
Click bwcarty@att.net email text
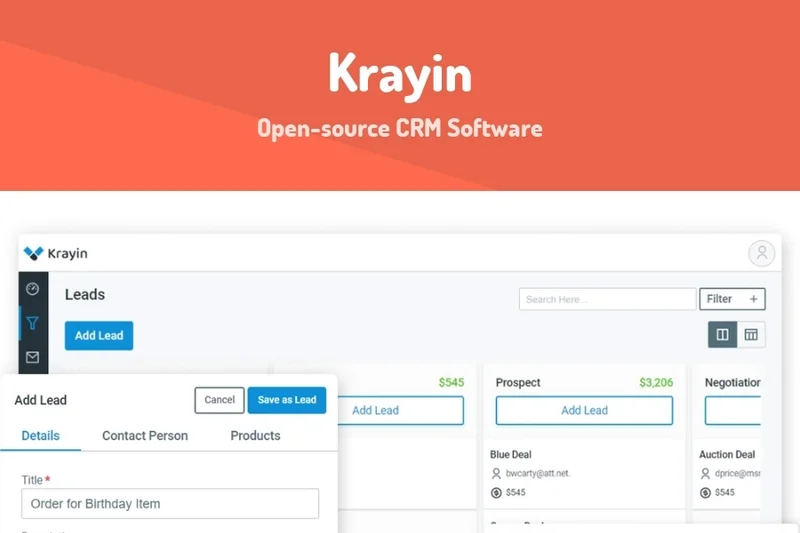click(538, 474)
